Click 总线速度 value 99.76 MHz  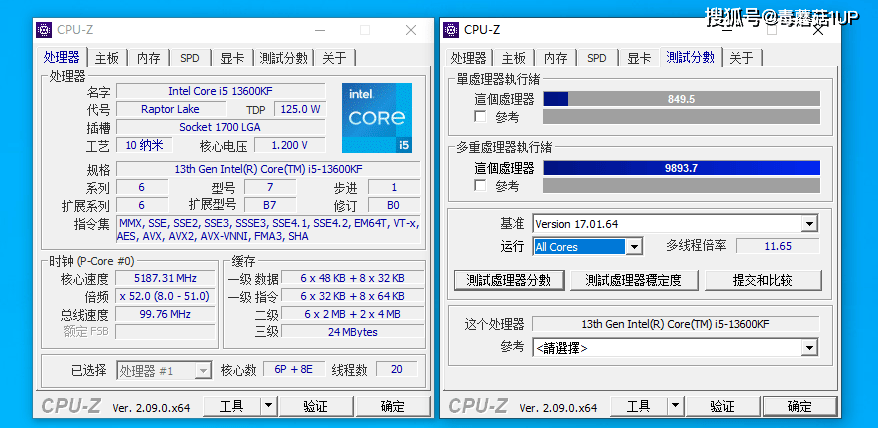(165, 314)
